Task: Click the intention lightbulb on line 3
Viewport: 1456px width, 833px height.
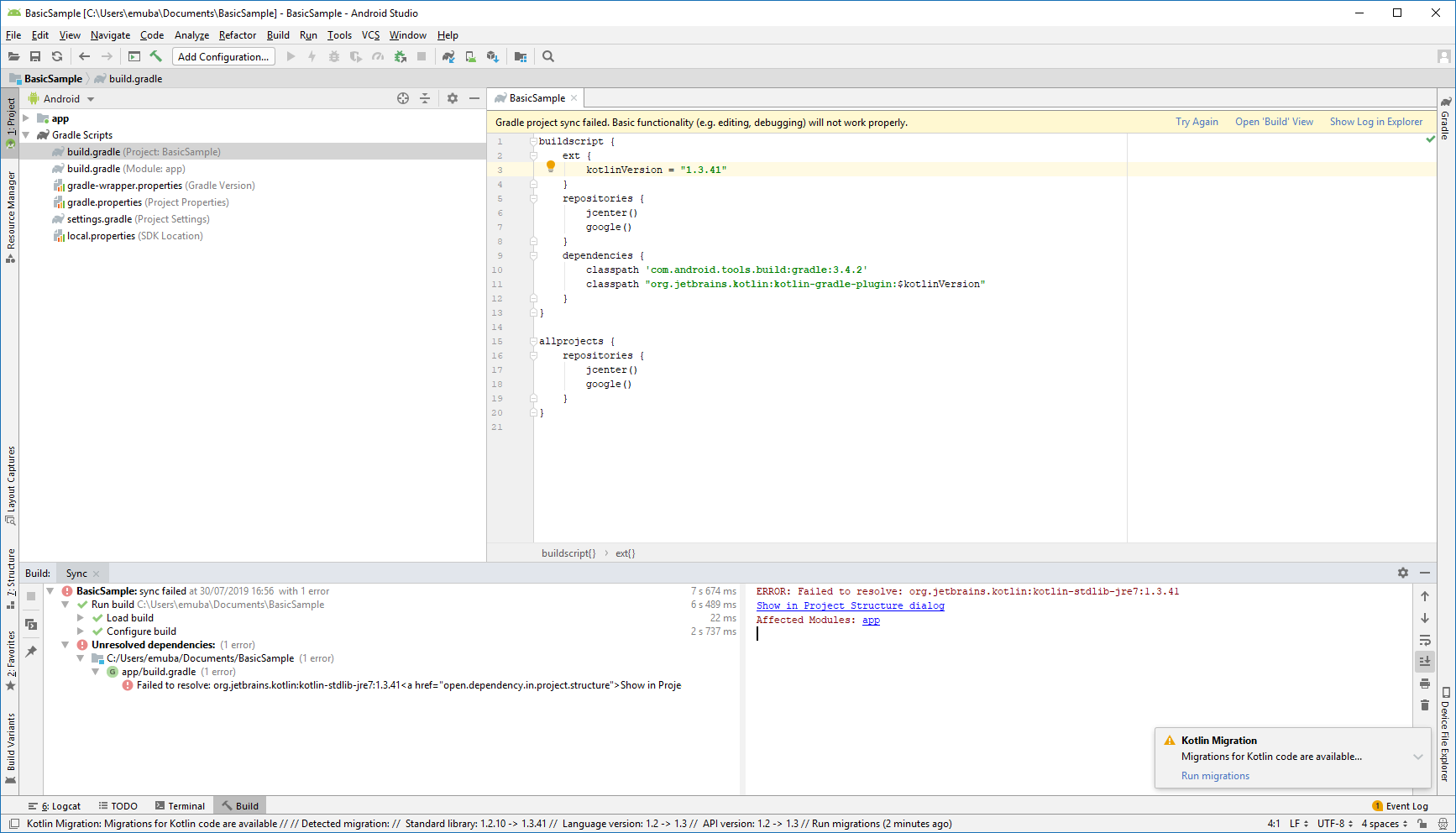Action: tap(551, 167)
